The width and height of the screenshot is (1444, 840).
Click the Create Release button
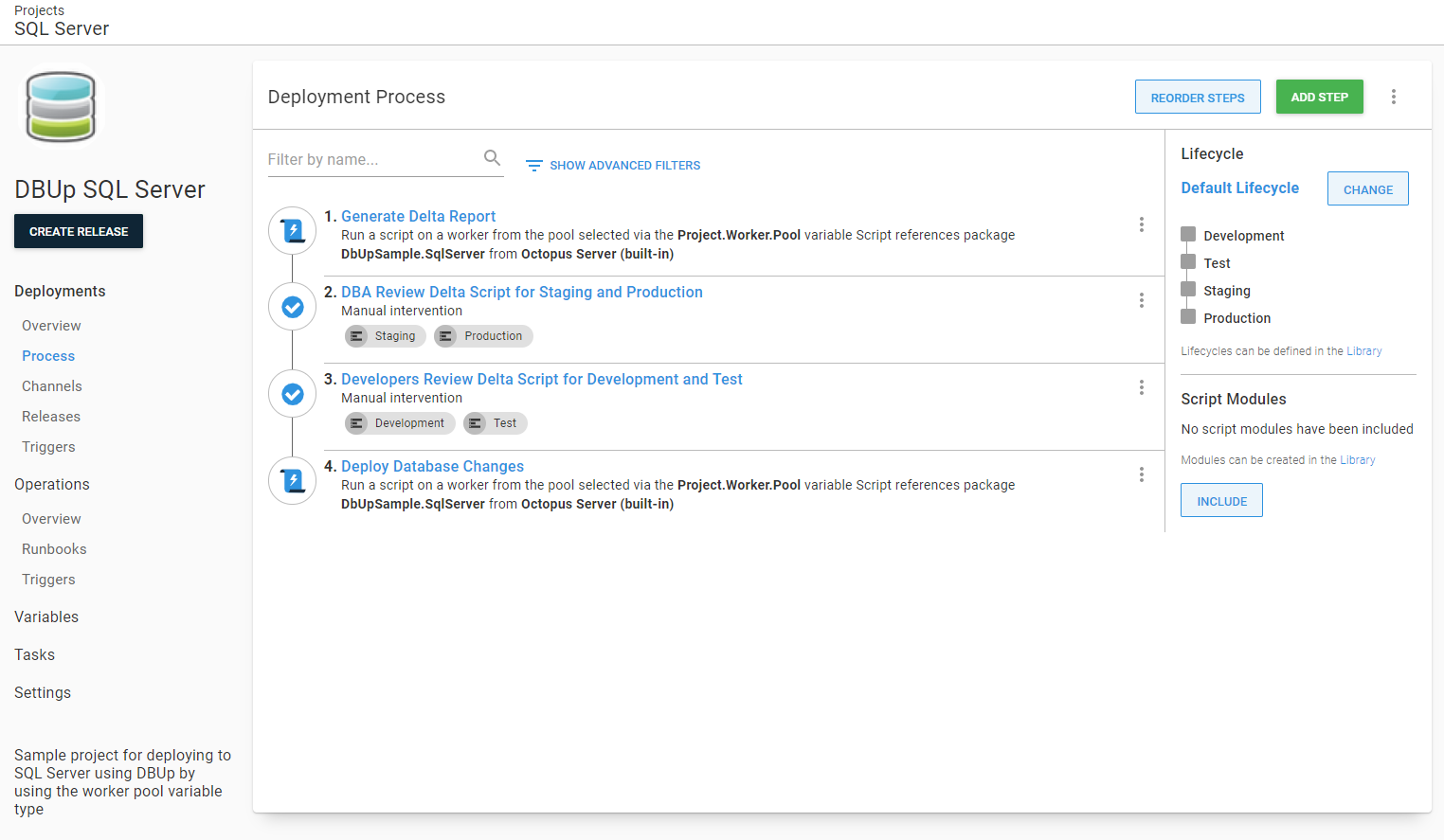tap(79, 231)
